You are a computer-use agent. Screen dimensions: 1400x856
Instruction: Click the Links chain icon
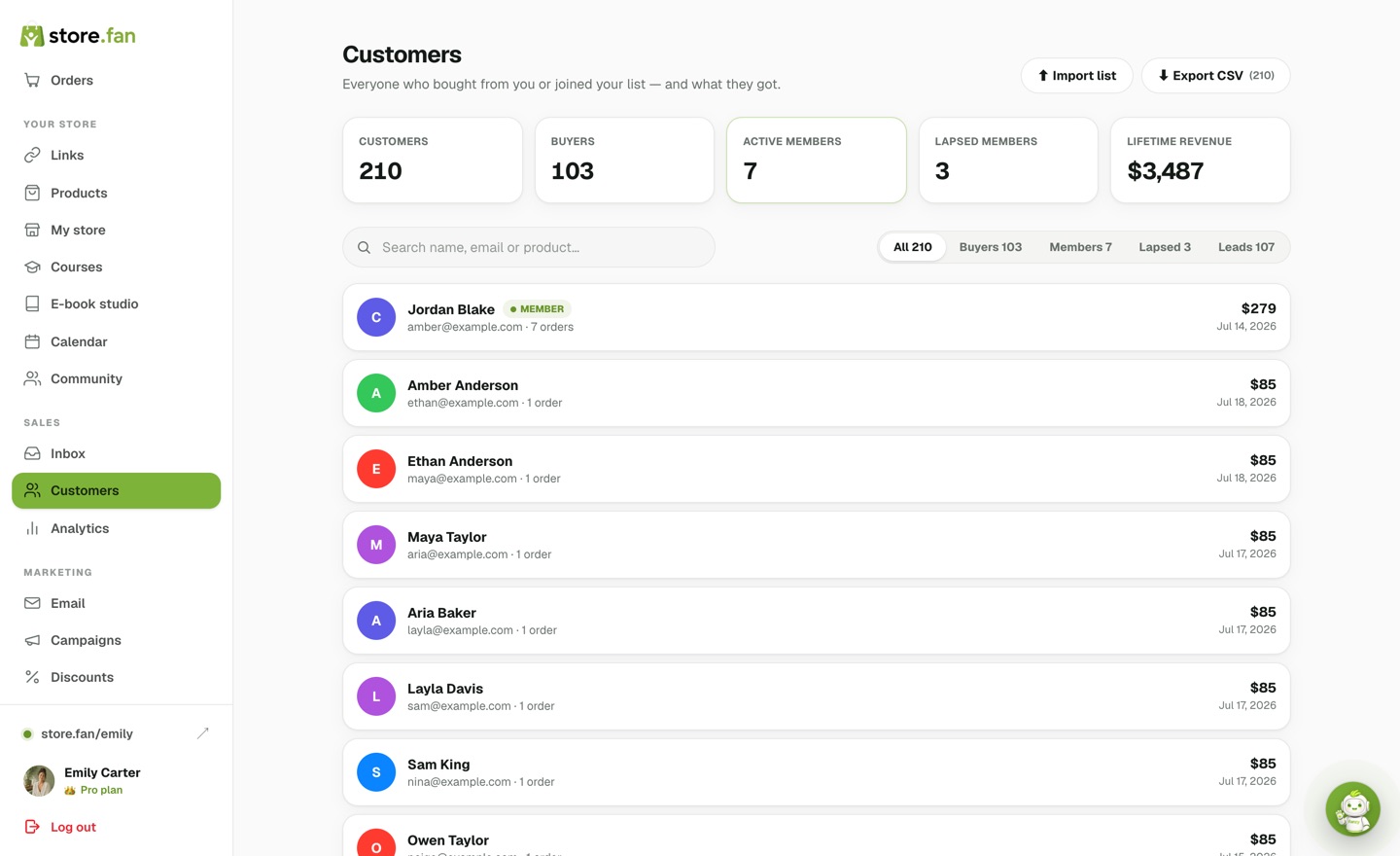32,156
